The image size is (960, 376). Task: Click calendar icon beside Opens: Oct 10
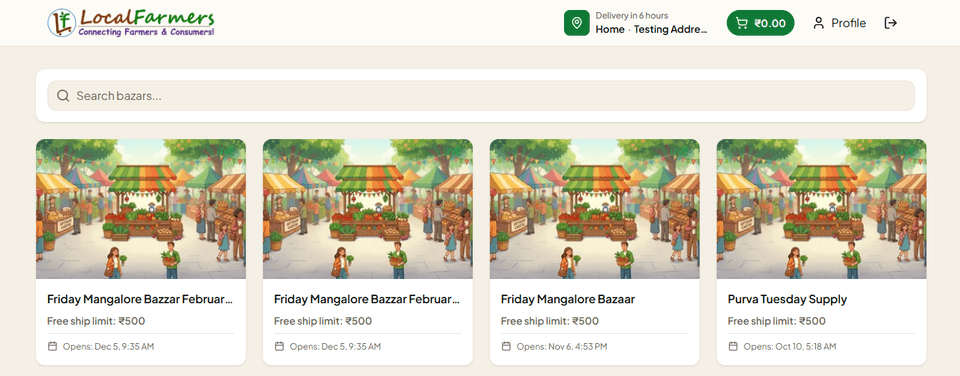[x=733, y=347]
